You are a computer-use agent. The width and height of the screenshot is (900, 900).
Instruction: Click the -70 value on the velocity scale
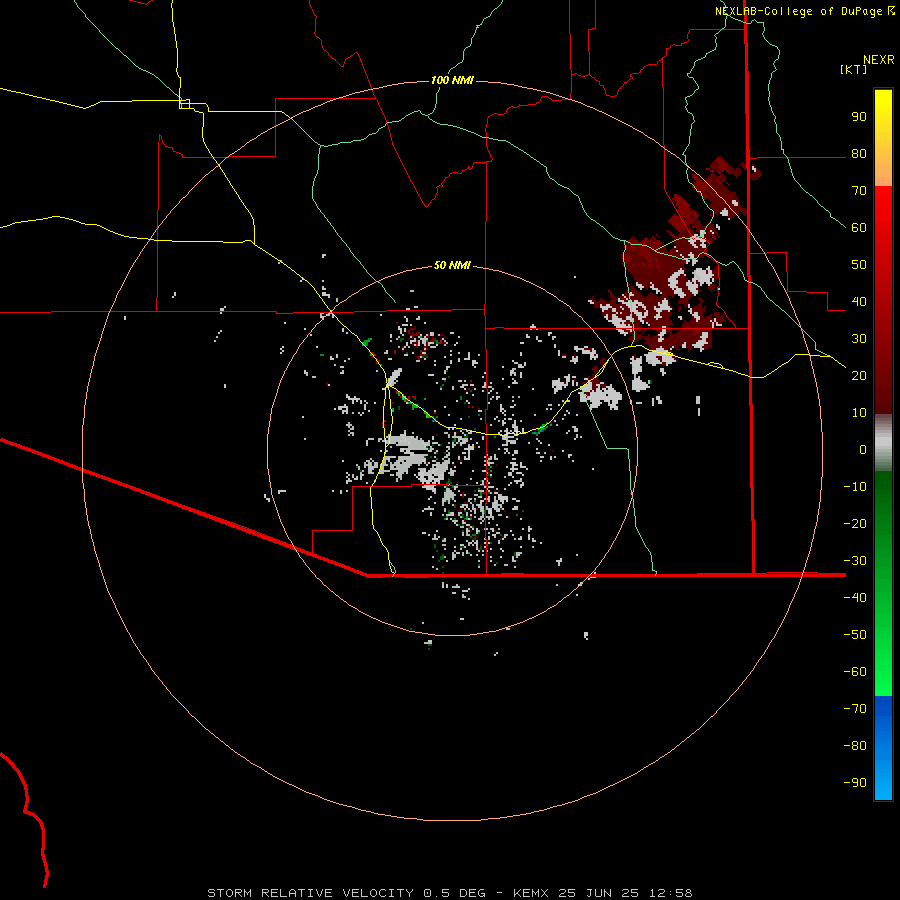tap(855, 708)
